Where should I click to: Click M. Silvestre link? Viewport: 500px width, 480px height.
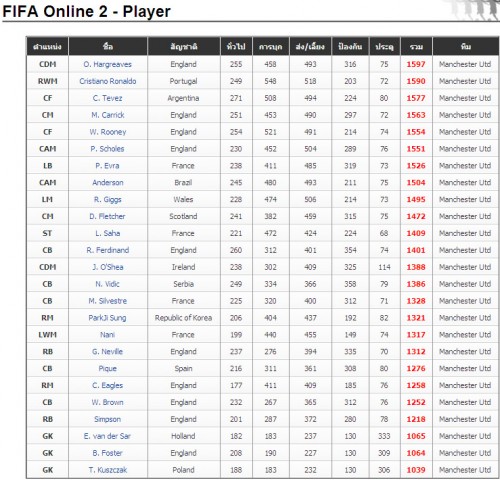point(107,301)
